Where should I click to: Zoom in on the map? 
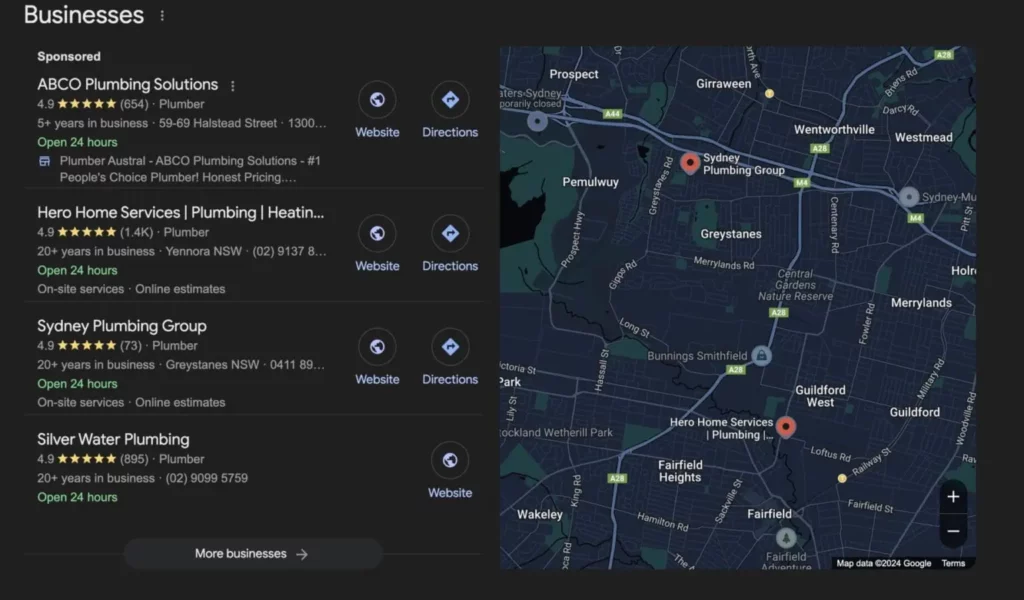(953, 497)
